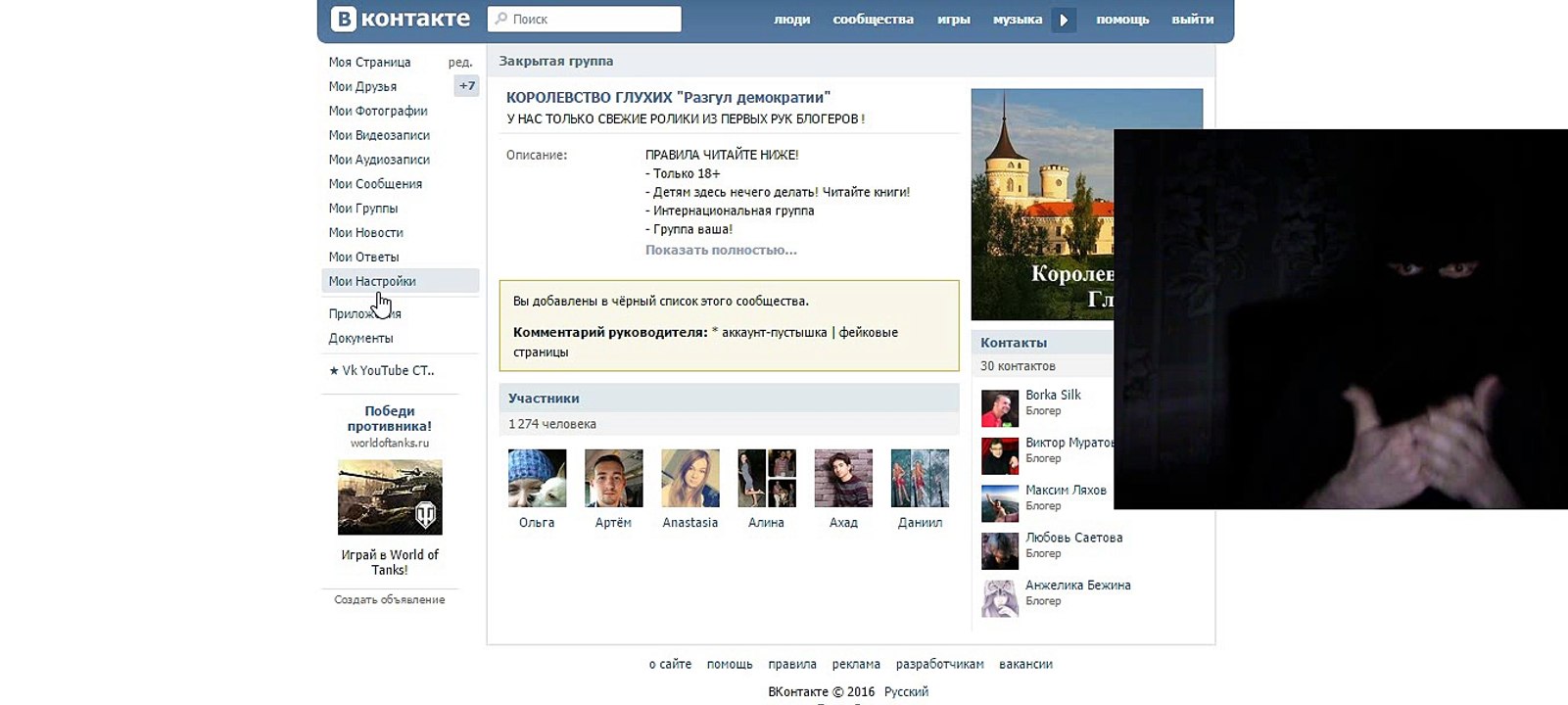
Task: Open Vk YouTube CT.. starred bookmark
Action: (382, 370)
